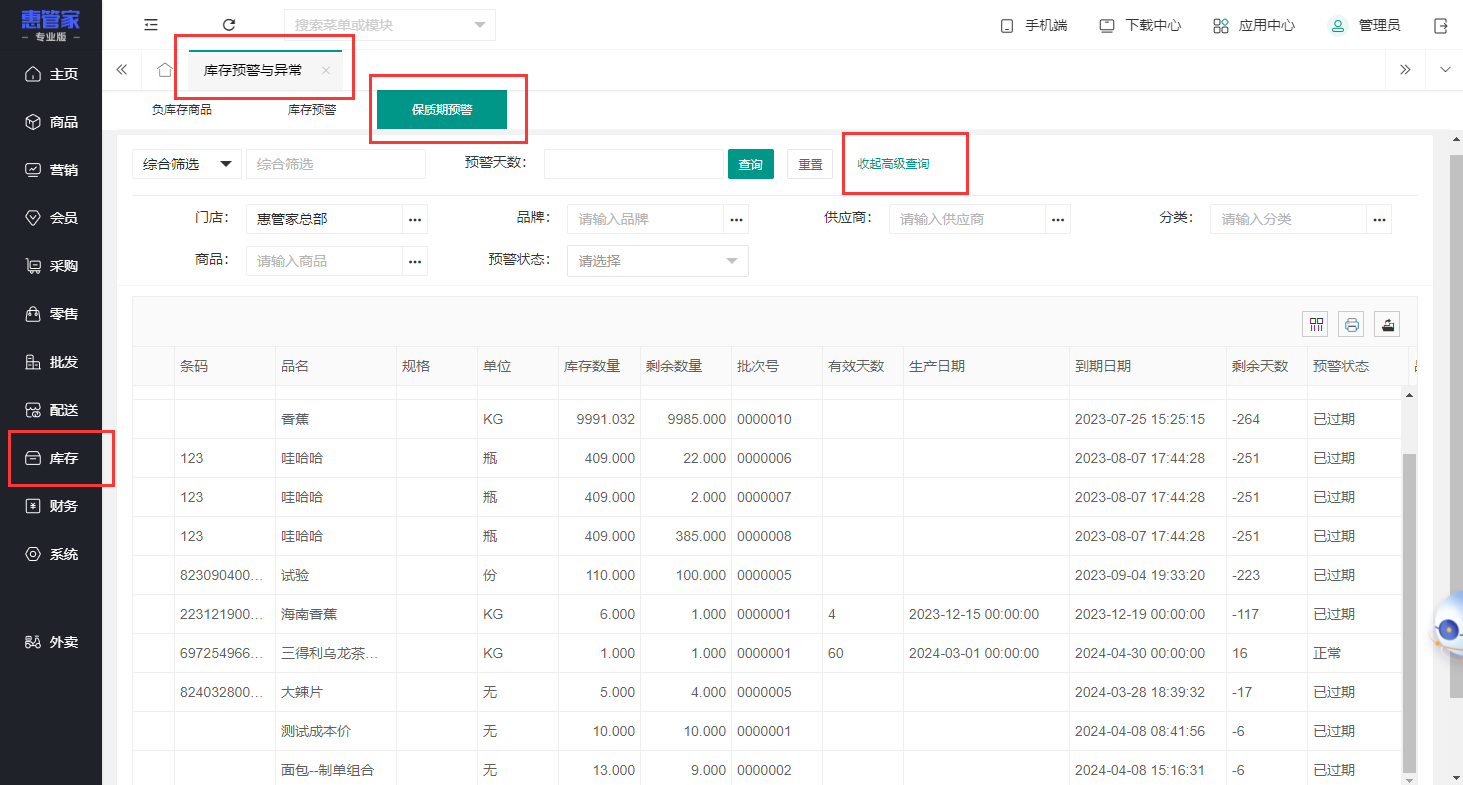
Task: Click the 请输入供应商 input field
Action: (967, 219)
